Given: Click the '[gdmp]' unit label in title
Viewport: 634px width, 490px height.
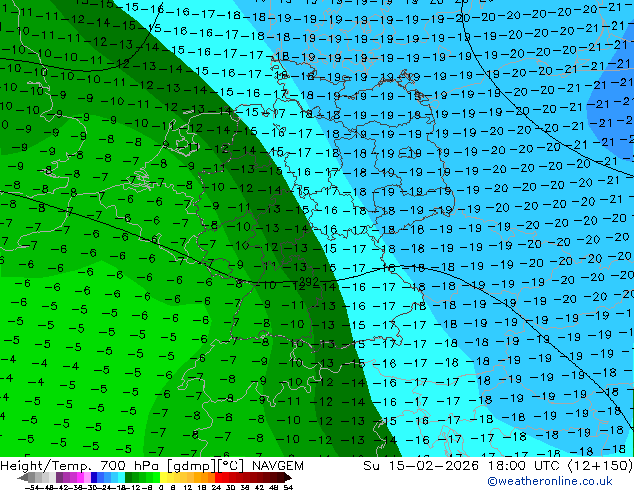Looking at the screenshot, I should pyautogui.click(x=191, y=466).
